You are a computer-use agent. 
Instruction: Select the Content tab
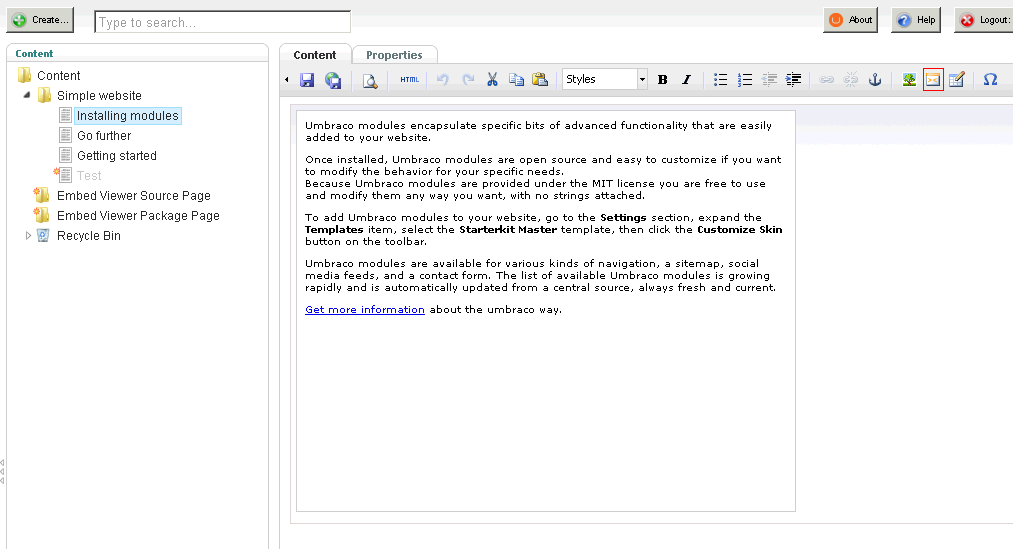[315, 55]
